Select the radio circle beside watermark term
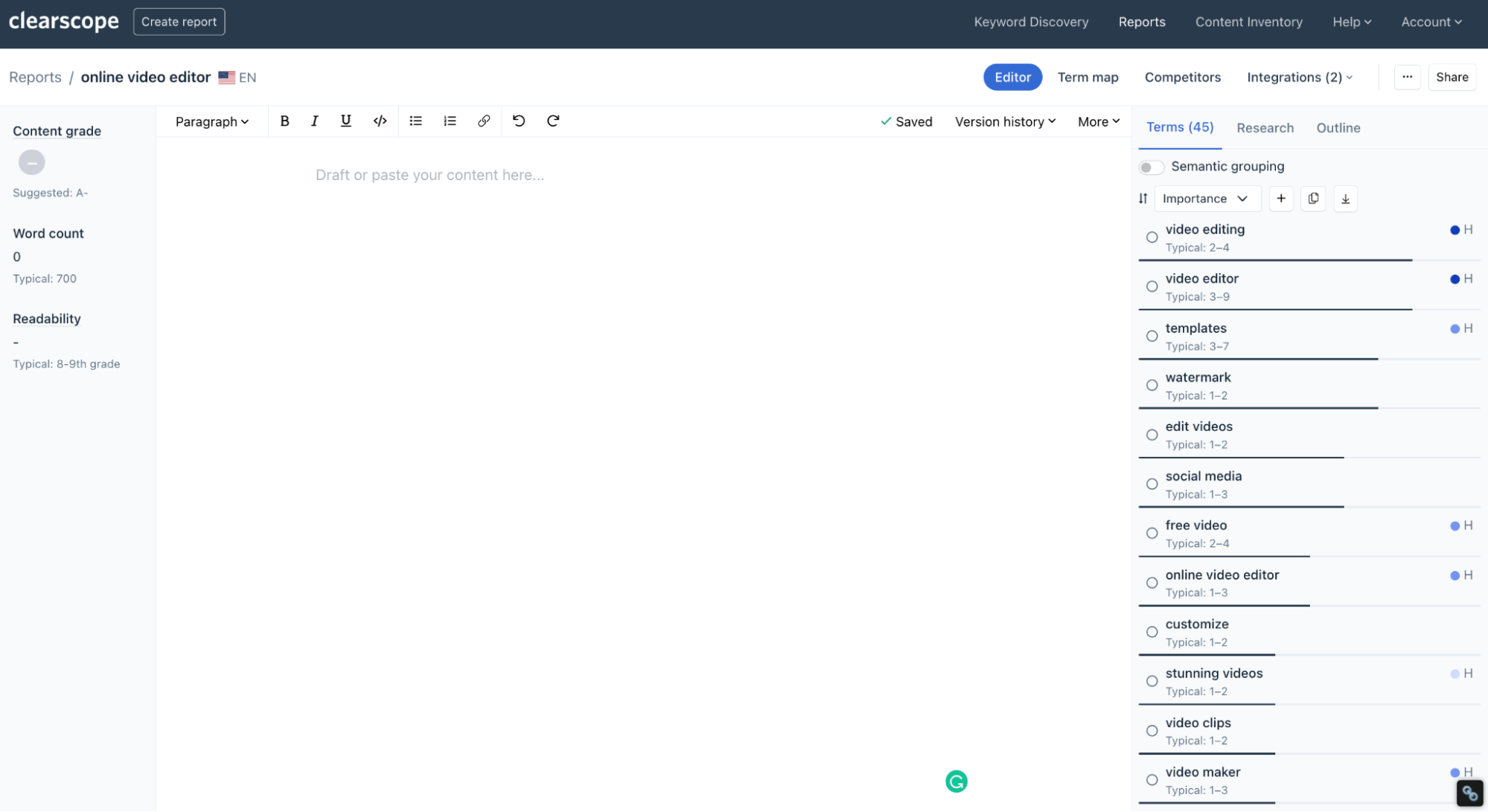 pyautogui.click(x=1152, y=386)
